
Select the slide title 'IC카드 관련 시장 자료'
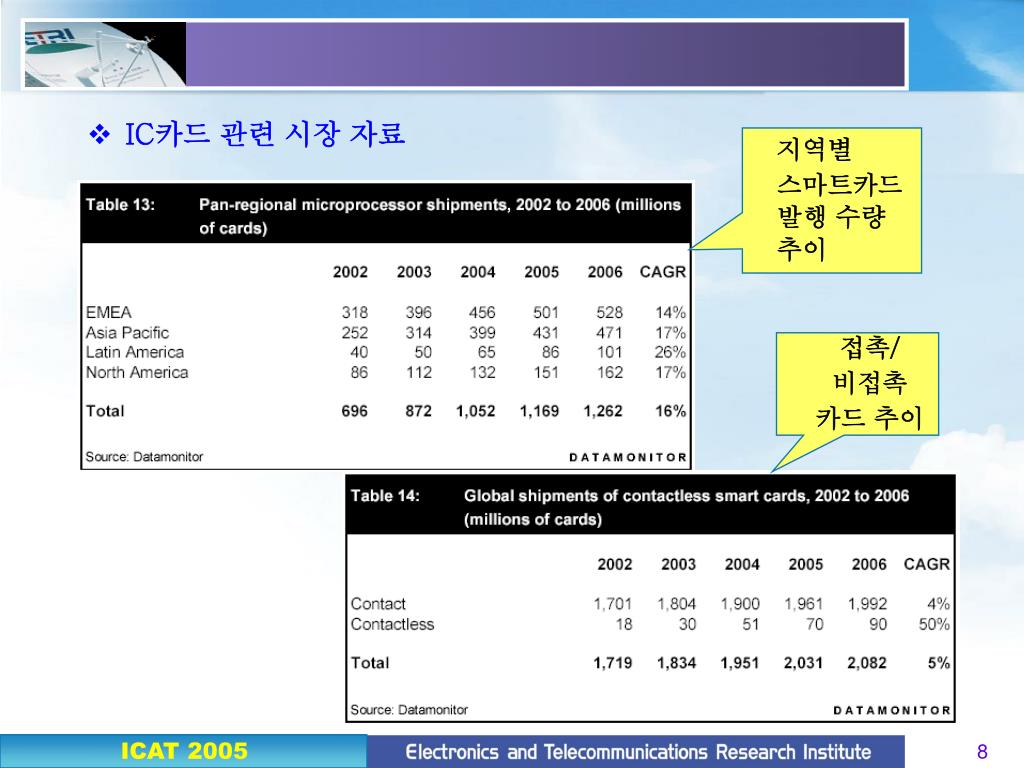(264, 134)
